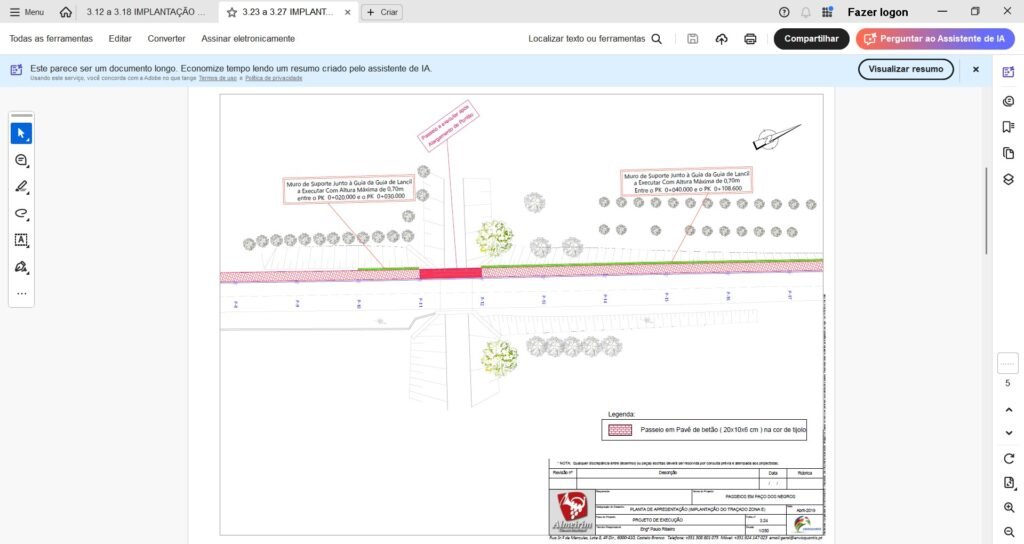This screenshot has height=544, width=1024.
Task: Switch to the 3.12 a 3.18 IMPLANTAÇÃO tab
Action: 146,12
